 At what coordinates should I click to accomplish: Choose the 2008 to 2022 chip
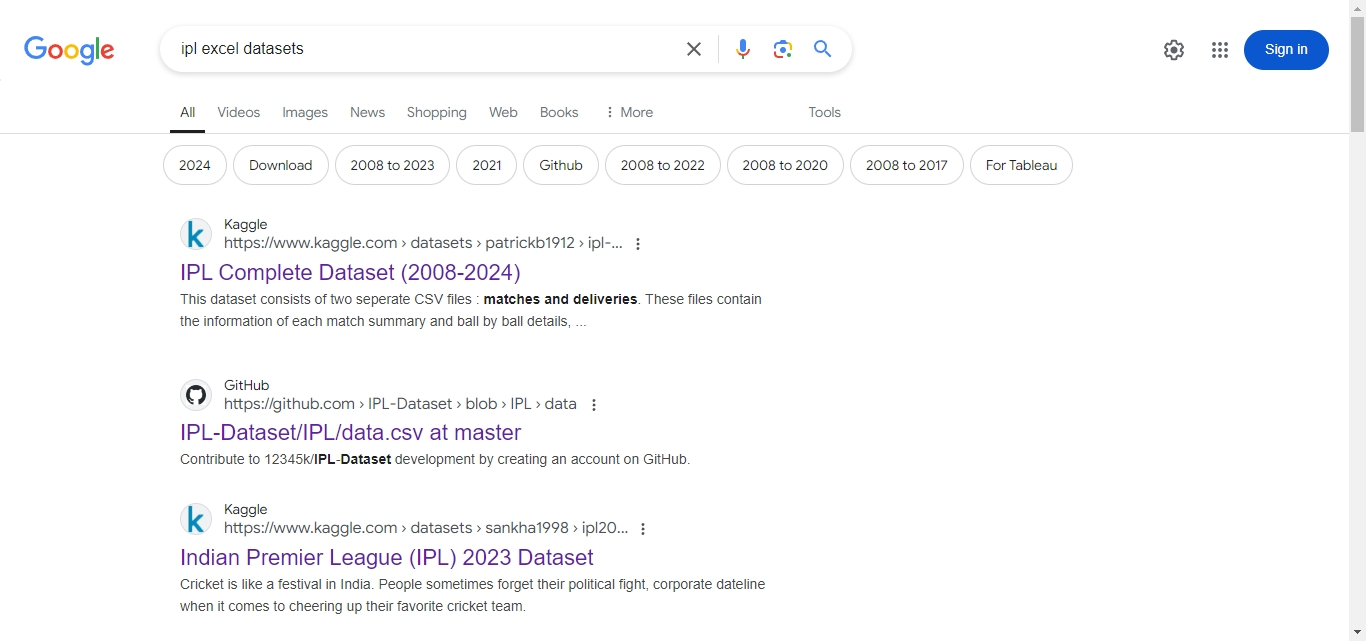pos(663,165)
